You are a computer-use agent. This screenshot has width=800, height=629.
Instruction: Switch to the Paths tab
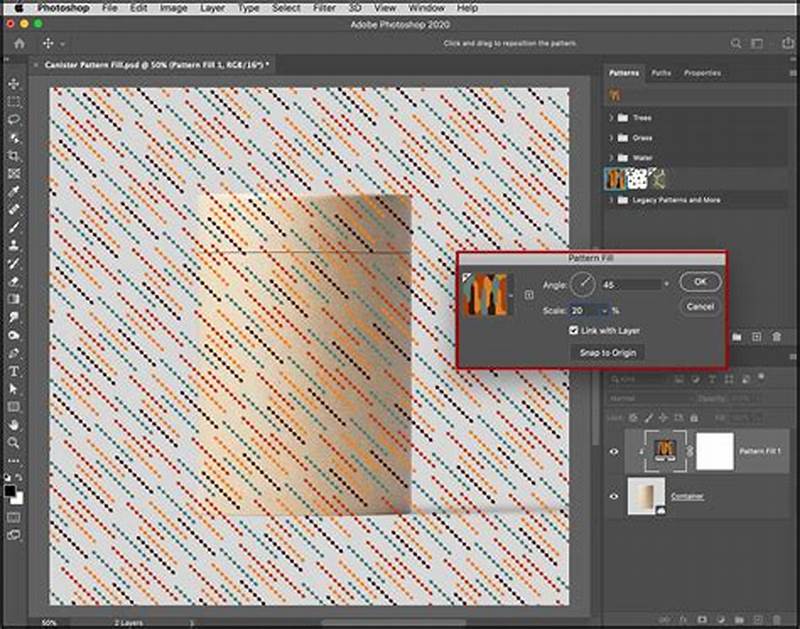coord(660,73)
